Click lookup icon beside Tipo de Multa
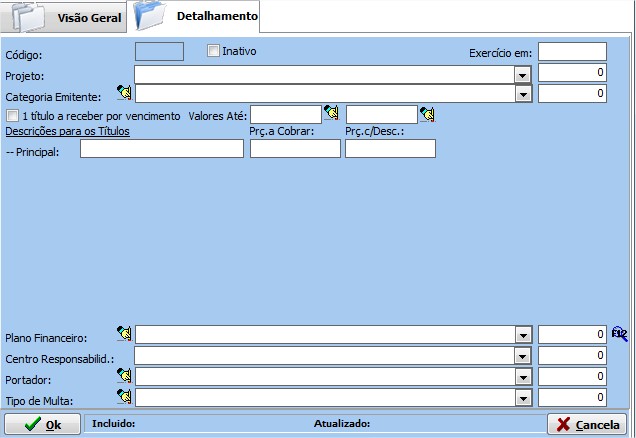 [124, 397]
